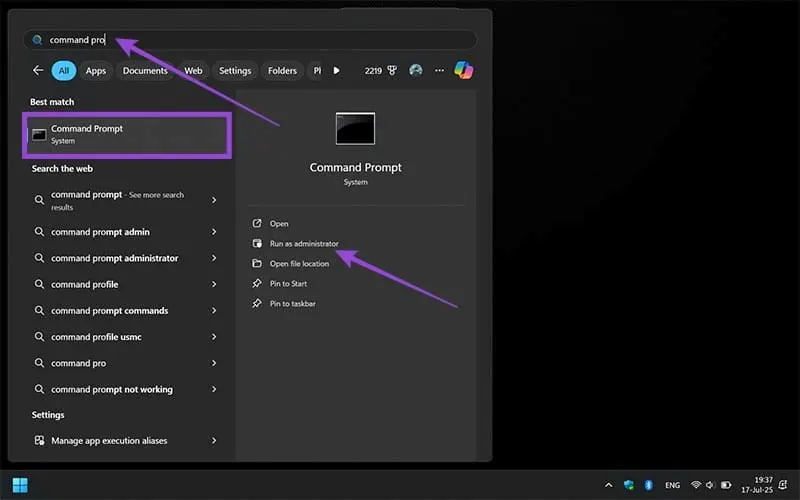The image size is (800, 500).
Task: Click search icon beside 'command profile usmc'
Action: (x=39, y=337)
